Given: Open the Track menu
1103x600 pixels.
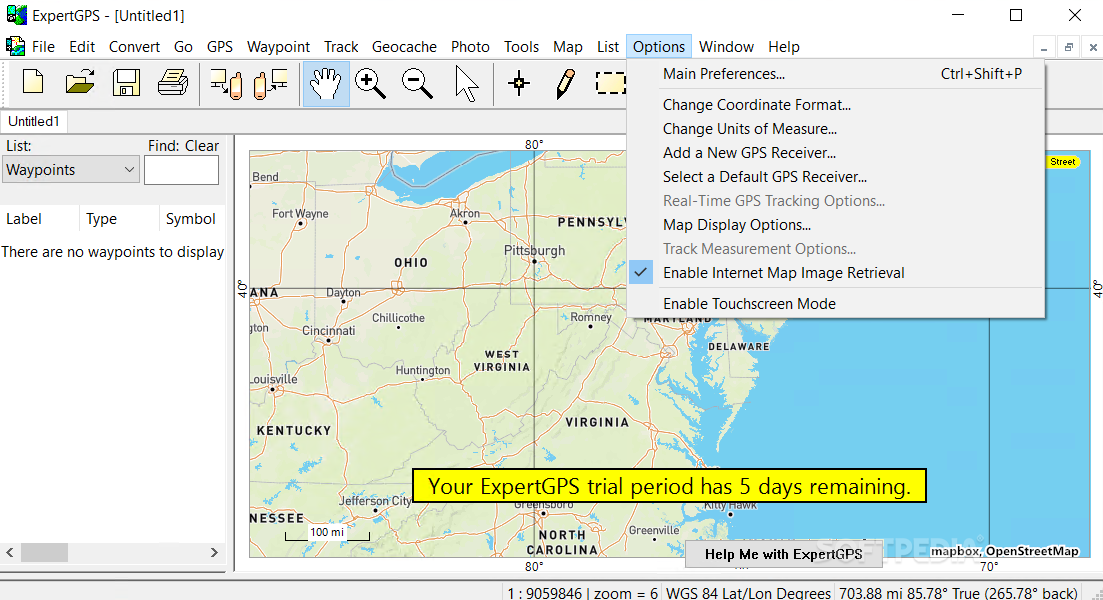Looking at the screenshot, I should click(340, 46).
